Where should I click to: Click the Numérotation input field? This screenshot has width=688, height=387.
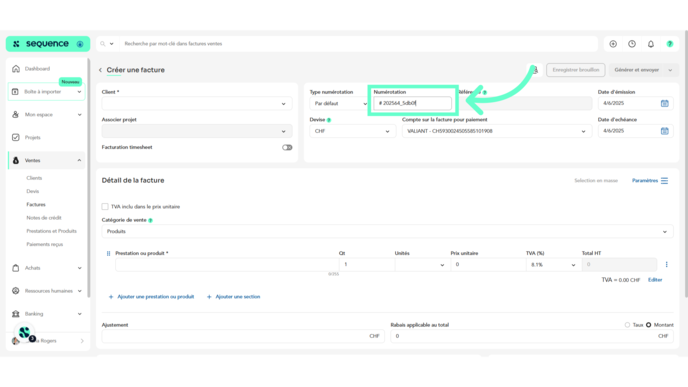tap(412, 103)
